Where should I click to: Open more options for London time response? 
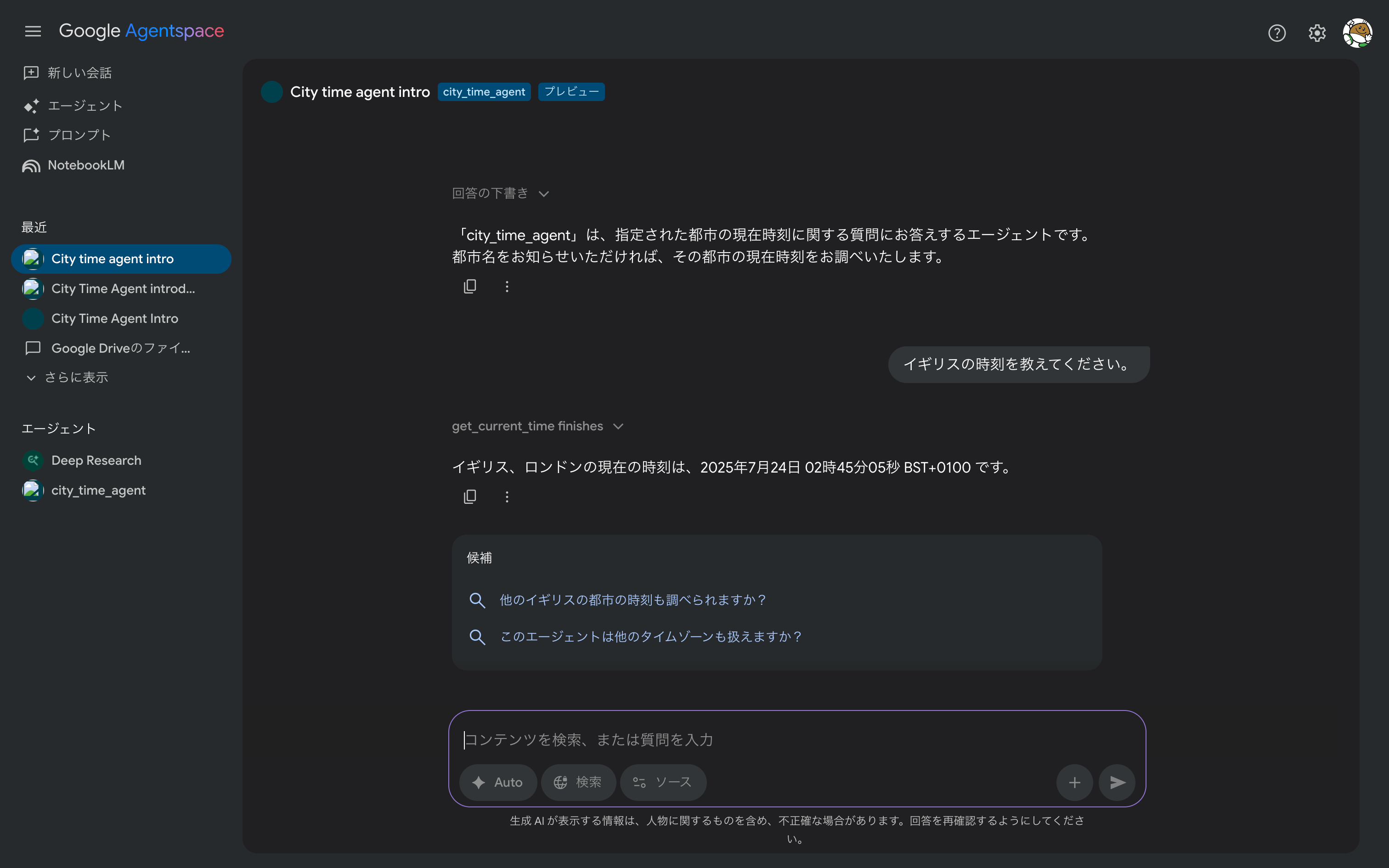point(507,496)
